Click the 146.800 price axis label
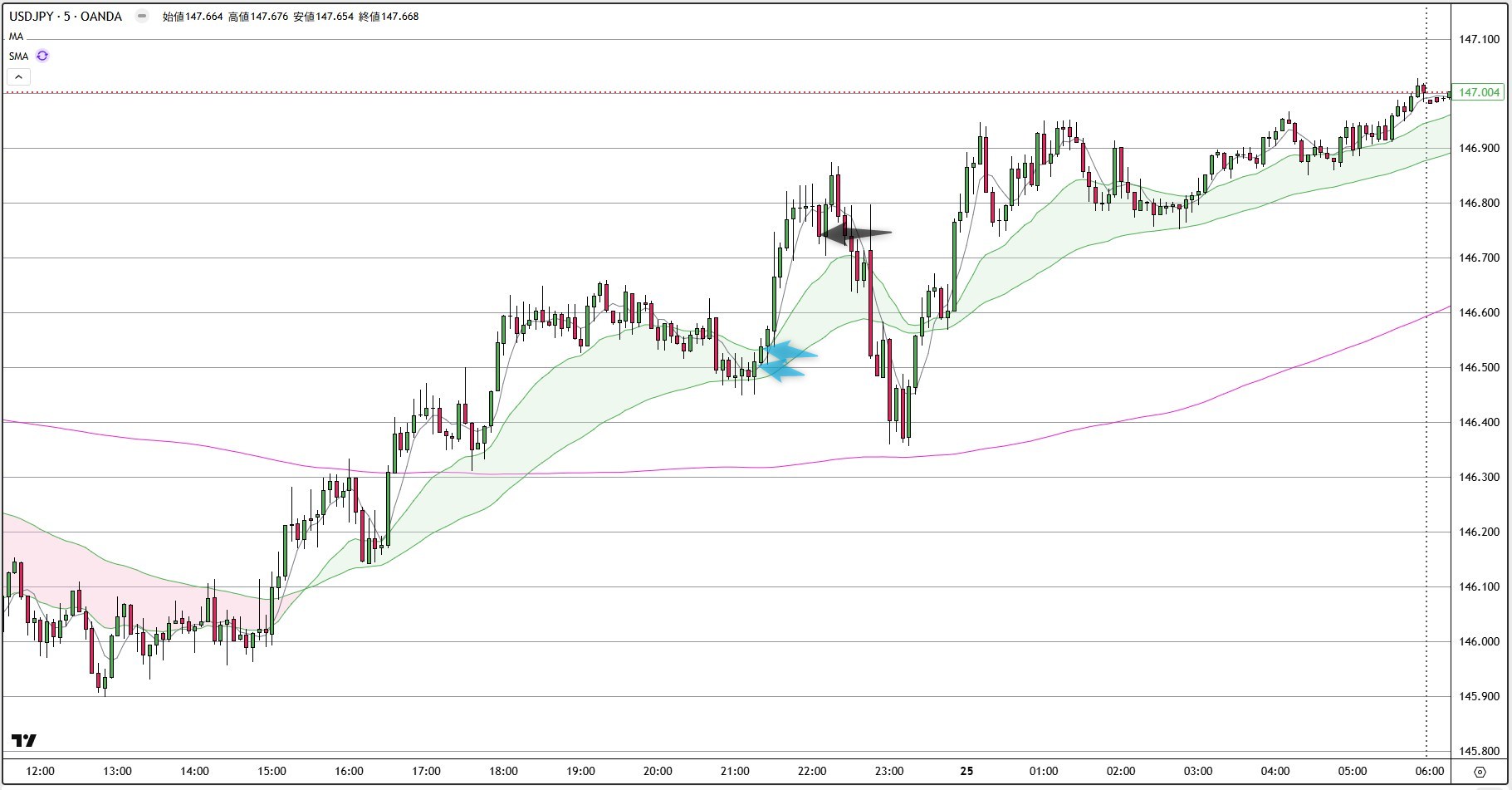Image resolution: width=1512 pixels, height=790 pixels. click(1480, 203)
